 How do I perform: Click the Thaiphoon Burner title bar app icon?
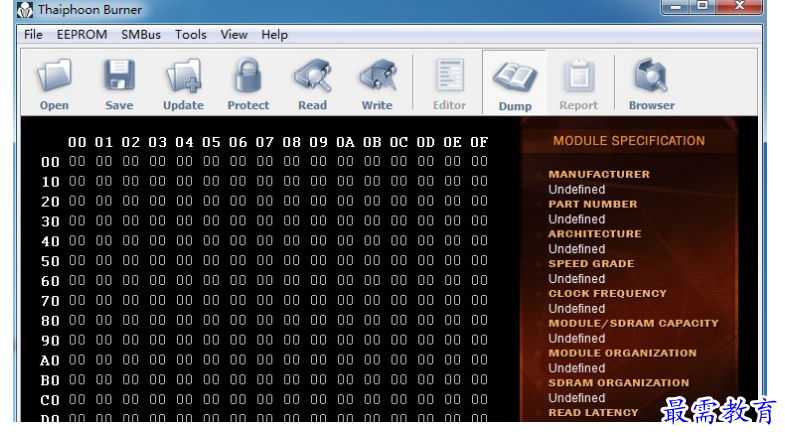[x=25, y=10]
